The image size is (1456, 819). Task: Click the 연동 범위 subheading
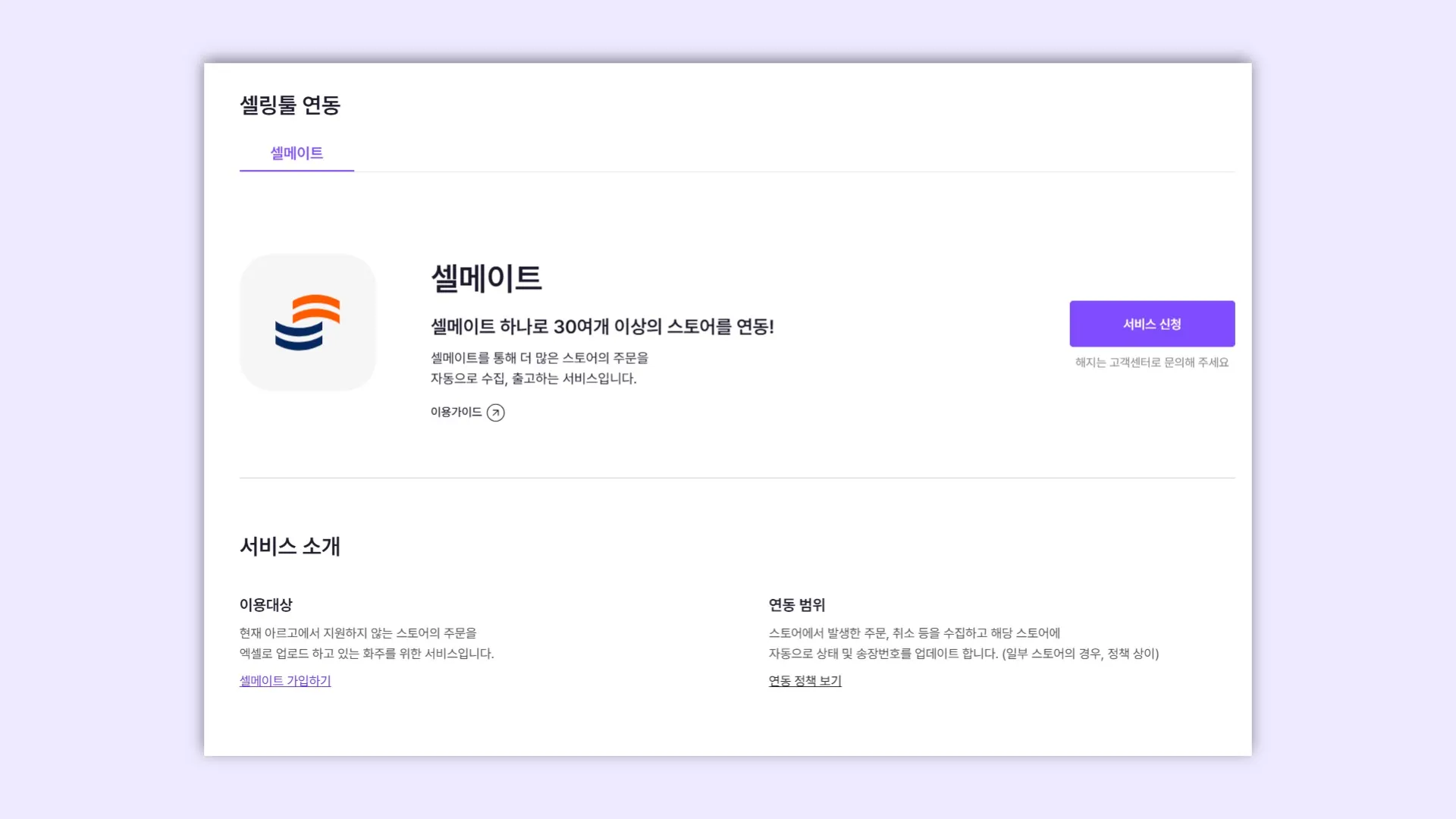796,605
